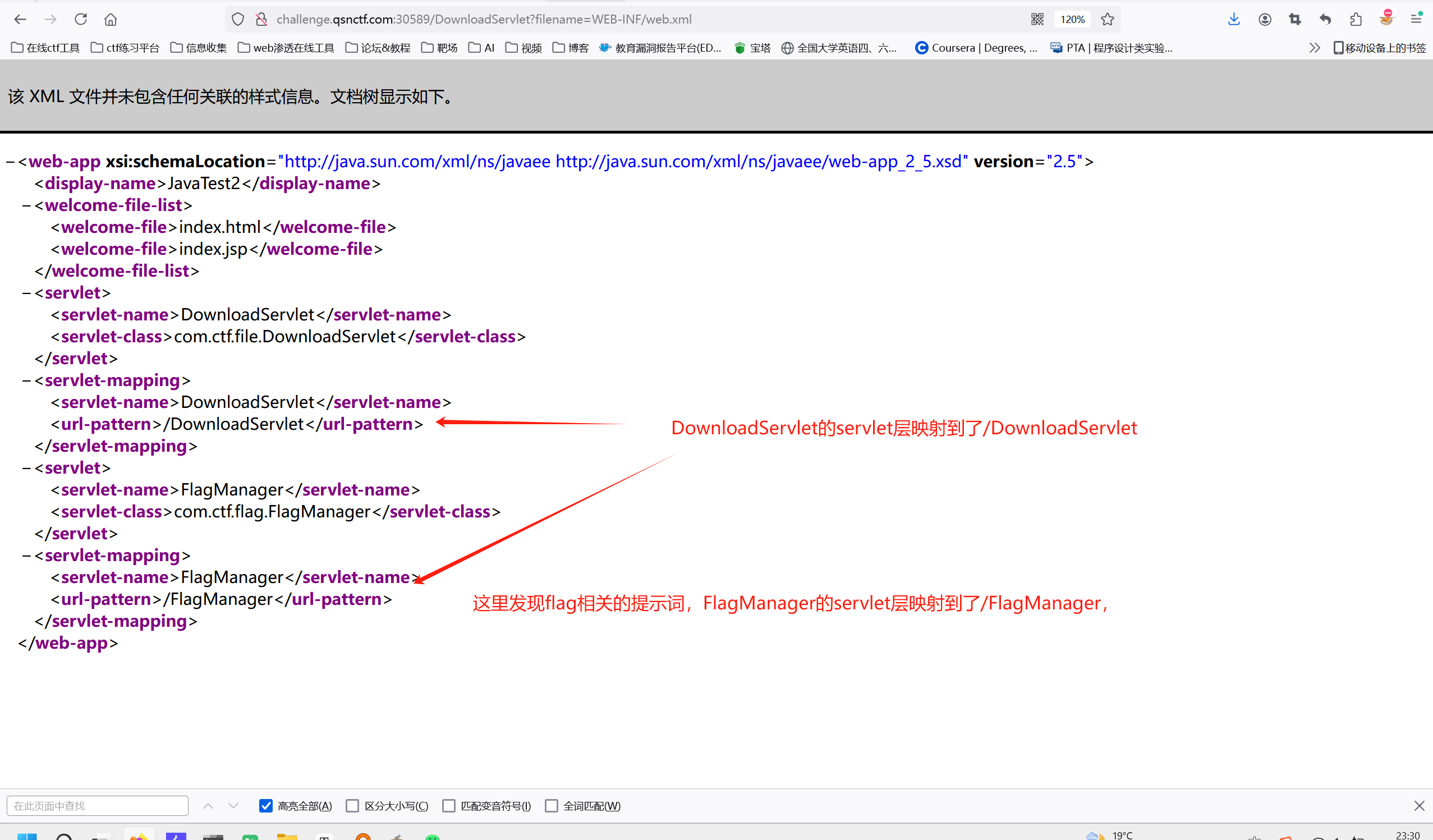1433x840 pixels.
Task: Open the 靶场 bookmark folder
Action: [439, 48]
